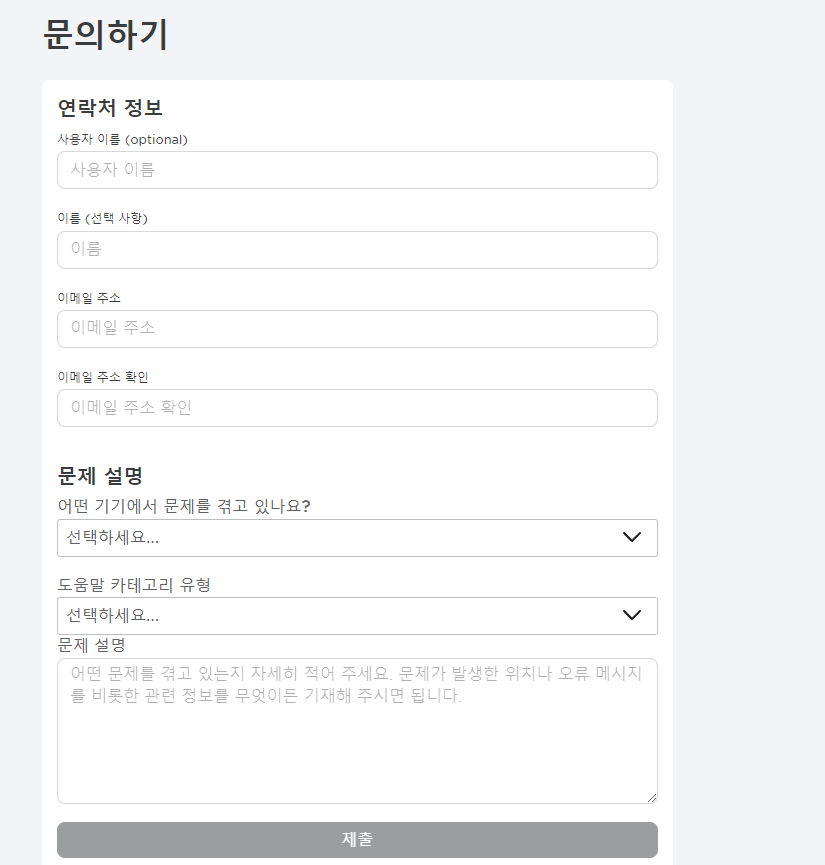Click the 문제 설명 text area
The width and height of the screenshot is (825, 865).
click(x=357, y=731)
